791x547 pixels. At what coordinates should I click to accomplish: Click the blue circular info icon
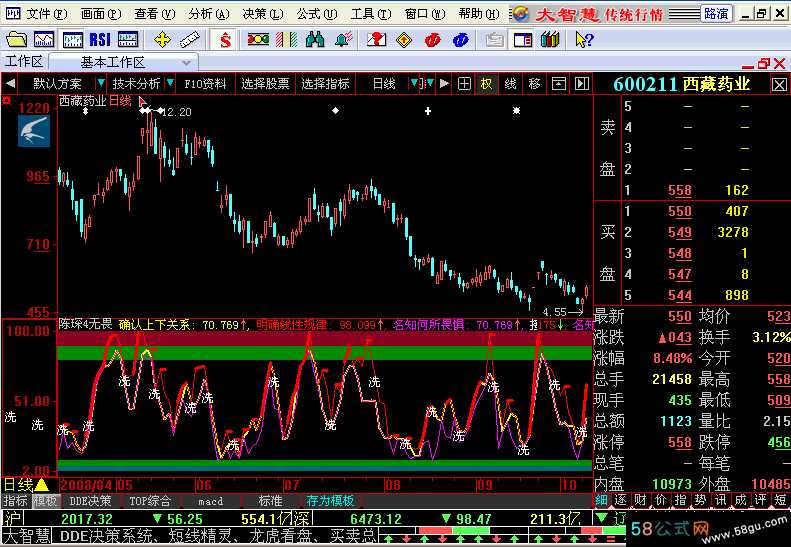coord(461,39)
